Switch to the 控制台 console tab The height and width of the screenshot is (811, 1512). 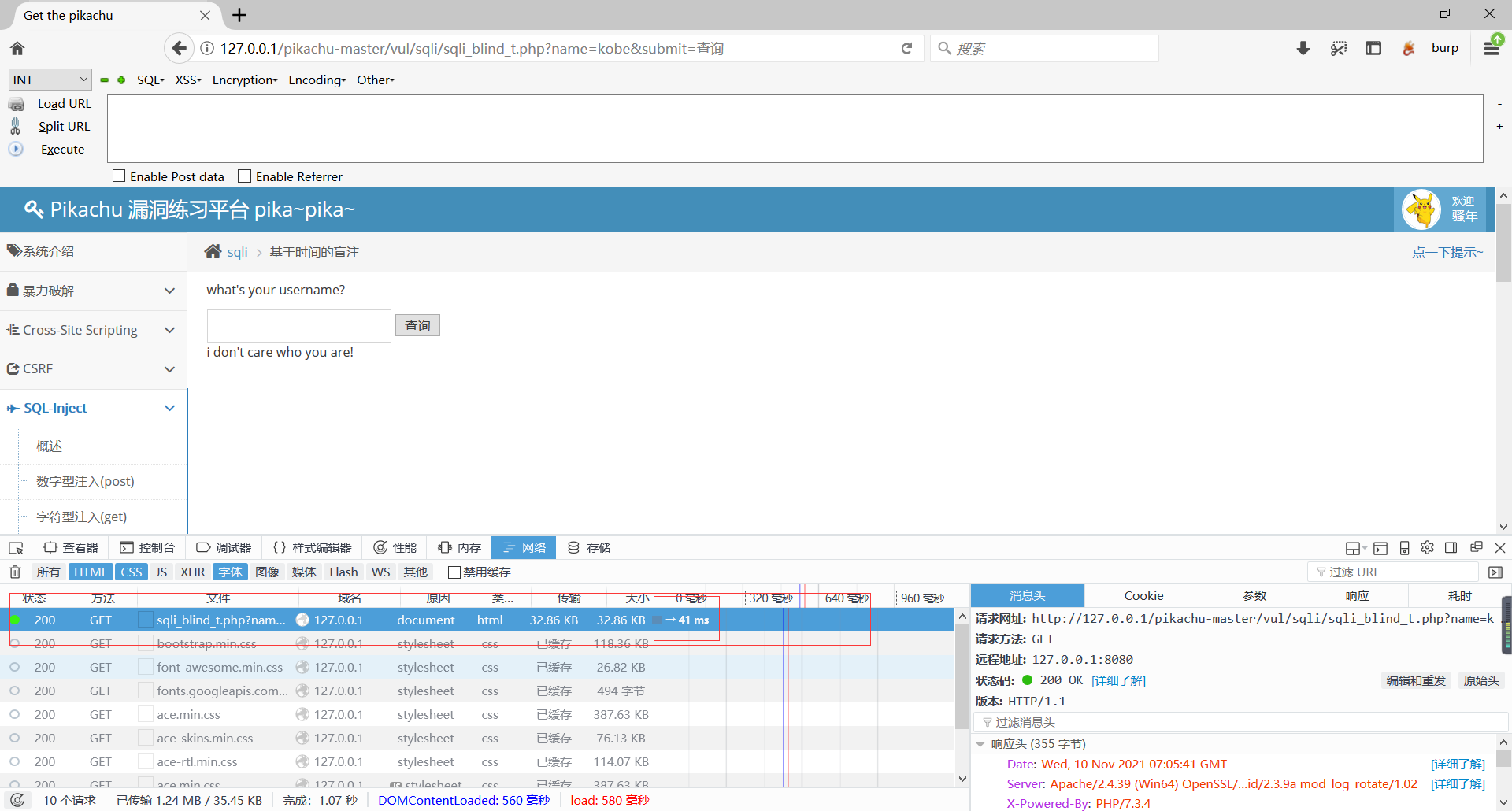tap(147, 548)
